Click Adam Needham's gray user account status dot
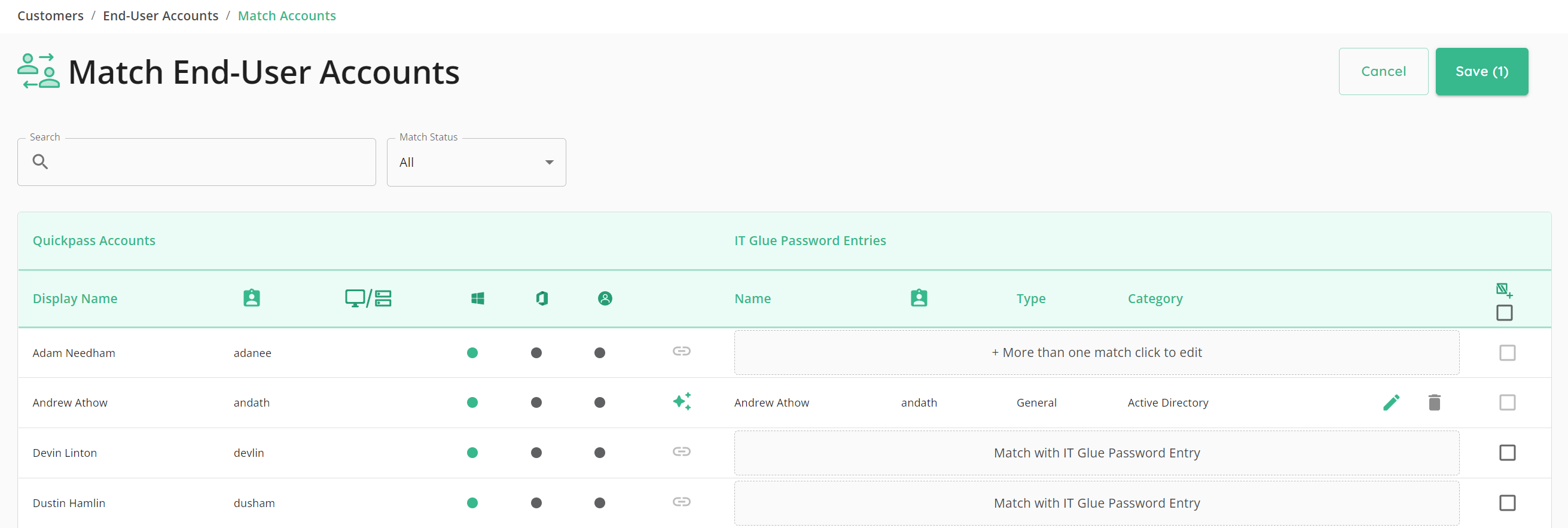This screenshot has height=528, width=1568. (600, 353)
